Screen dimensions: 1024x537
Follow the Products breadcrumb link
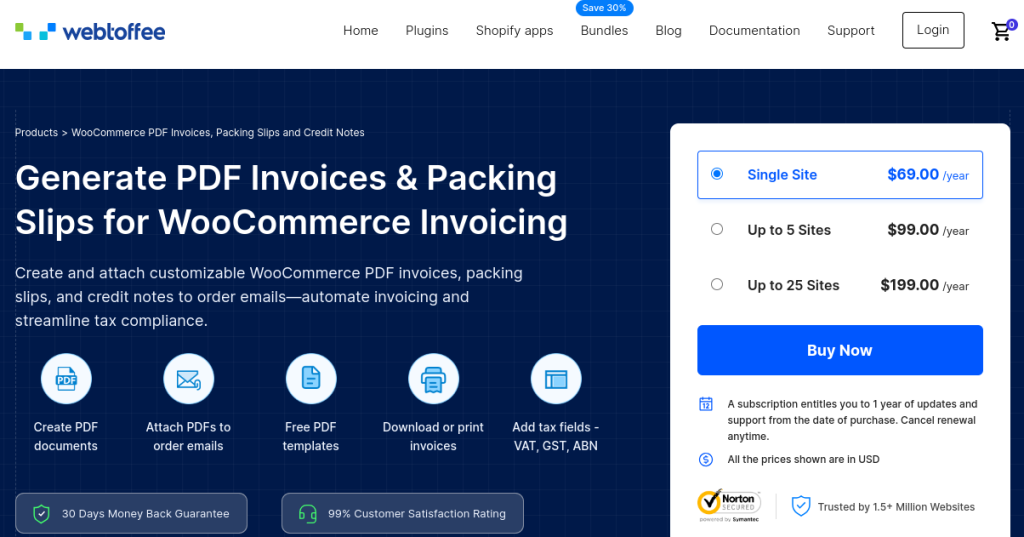[36, 133]
